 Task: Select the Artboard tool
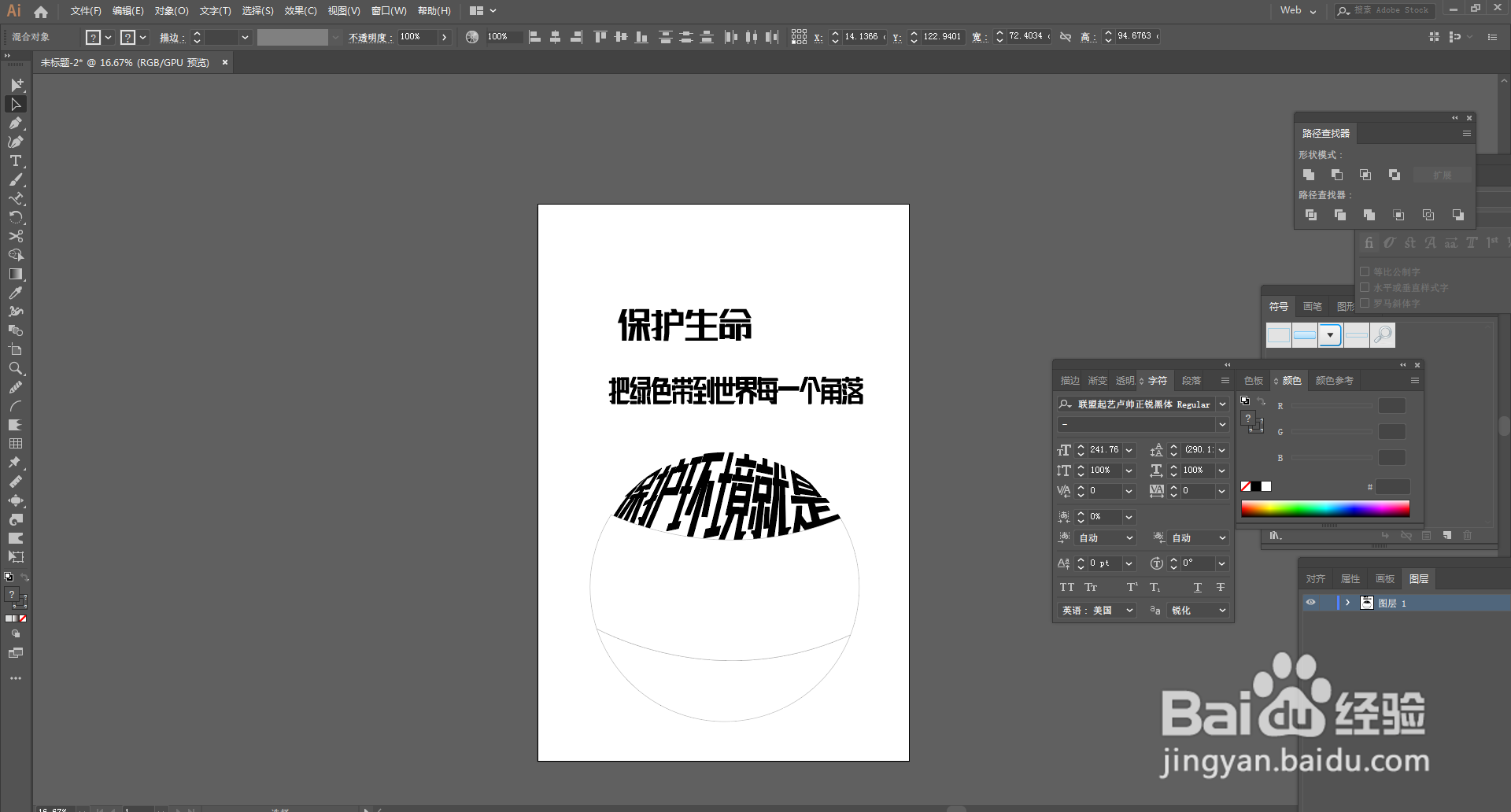[16, 349]
